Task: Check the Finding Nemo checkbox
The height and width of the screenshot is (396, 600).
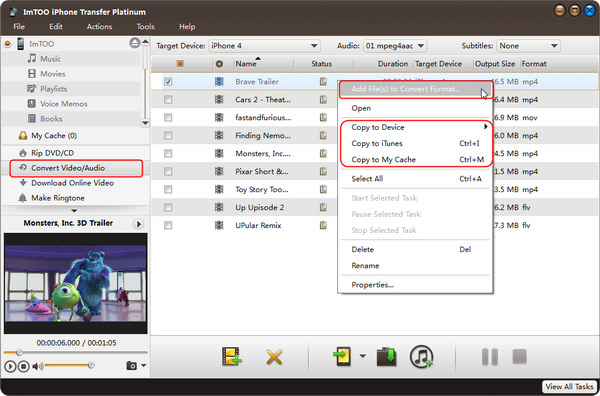Action: (168, 135)
